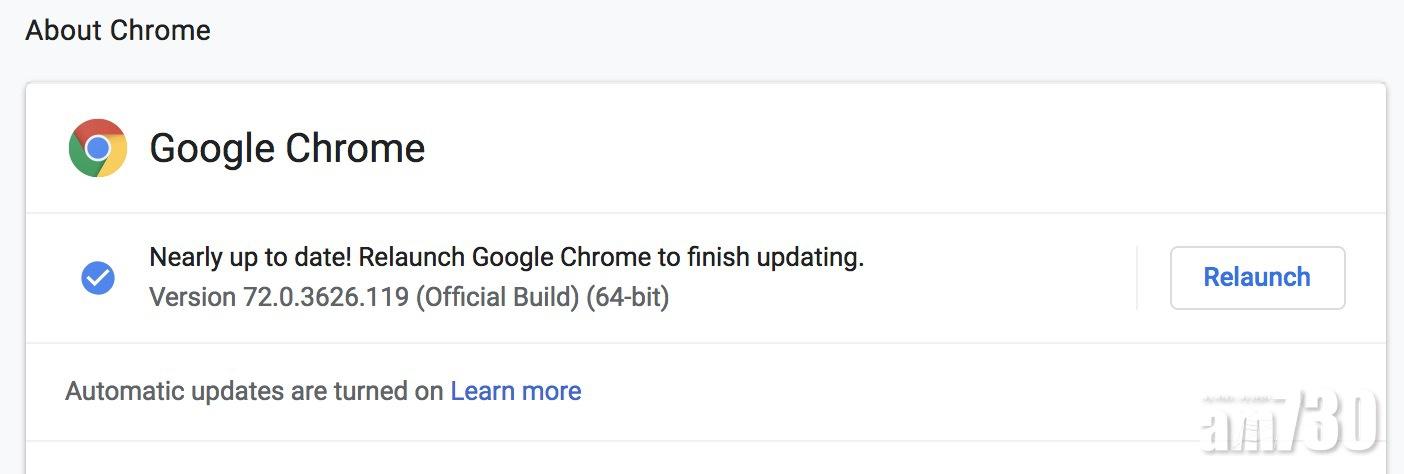Click the Google Chrome logo icon
This screenshot has width=1404, height=474.
click(x=97, y=148)
